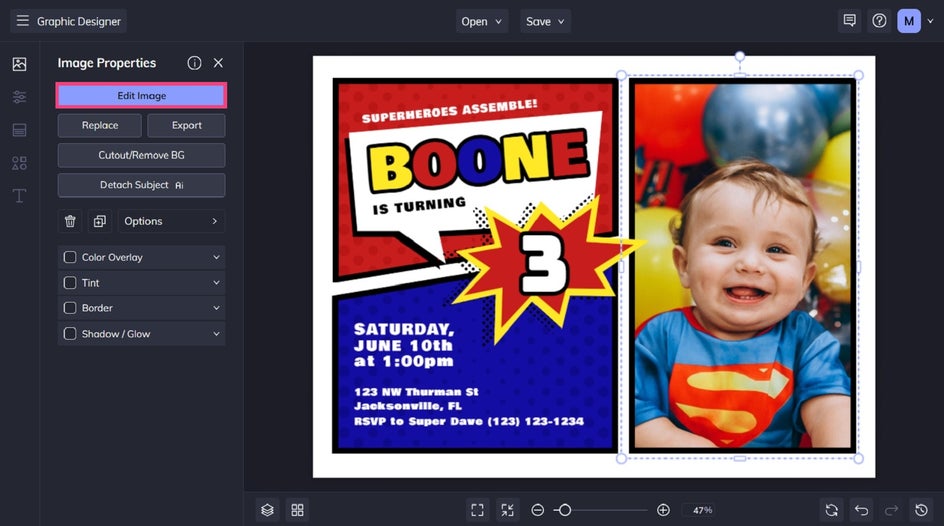Open the Customize sliders sidebar tab

coord(19,97)
